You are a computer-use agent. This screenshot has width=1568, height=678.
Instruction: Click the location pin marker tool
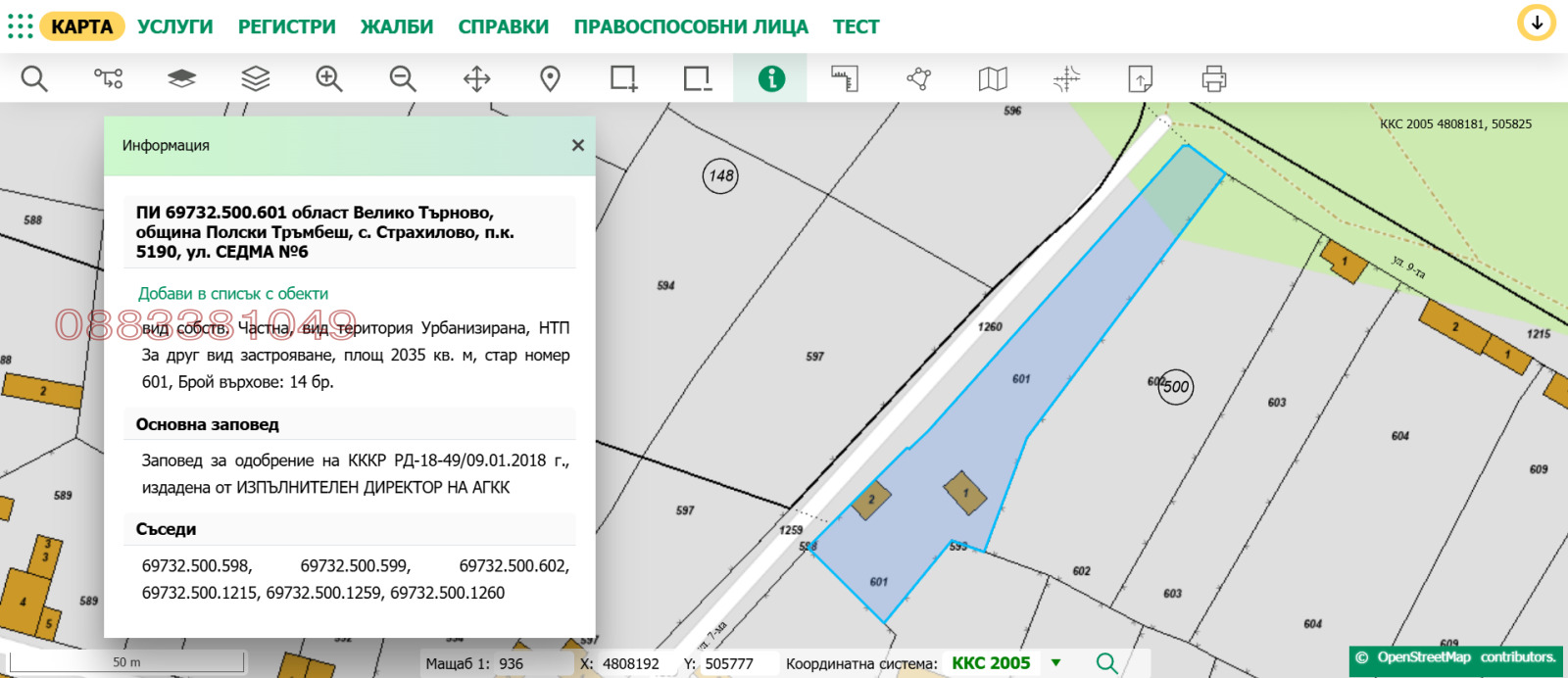551,78
